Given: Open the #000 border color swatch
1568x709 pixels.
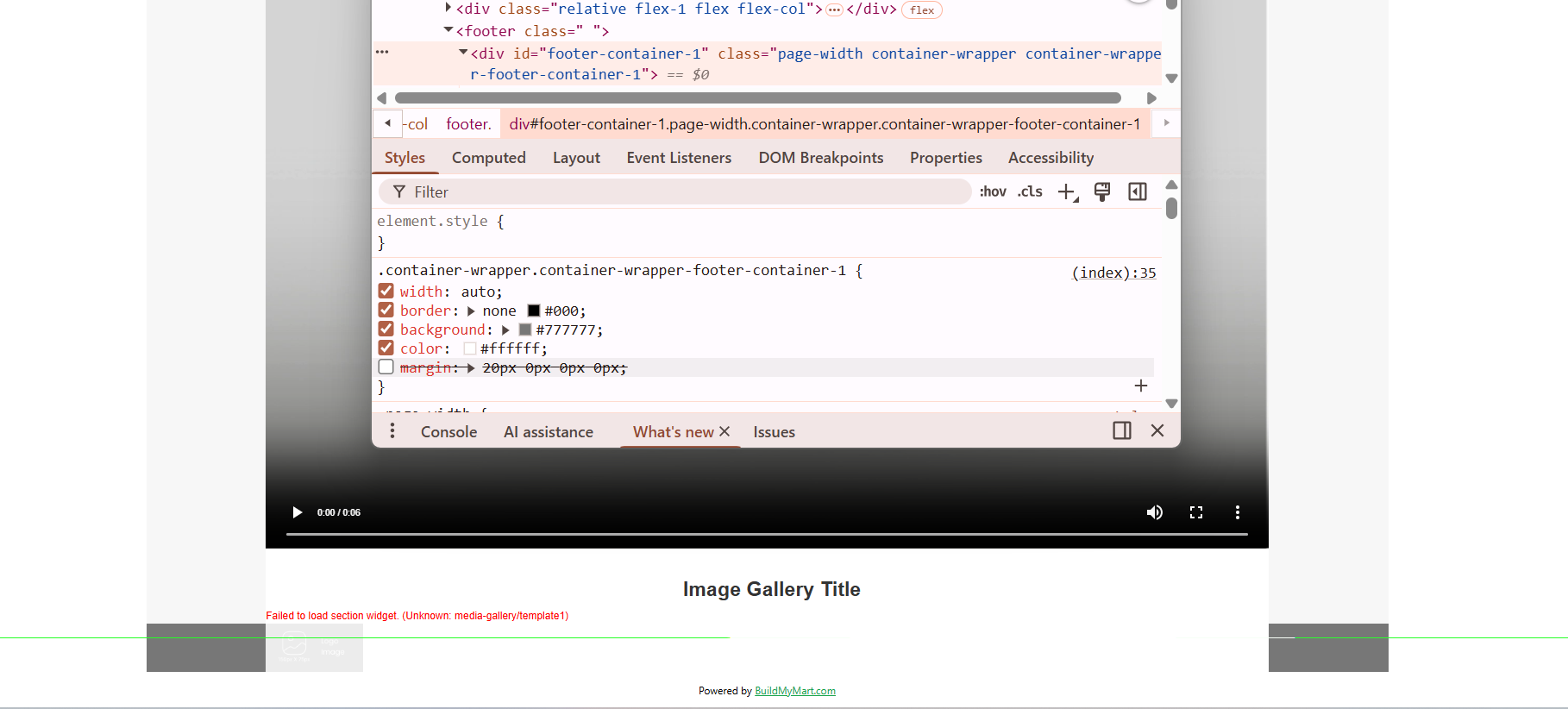Looking at the screenshot, I should [x=534, y=311].
